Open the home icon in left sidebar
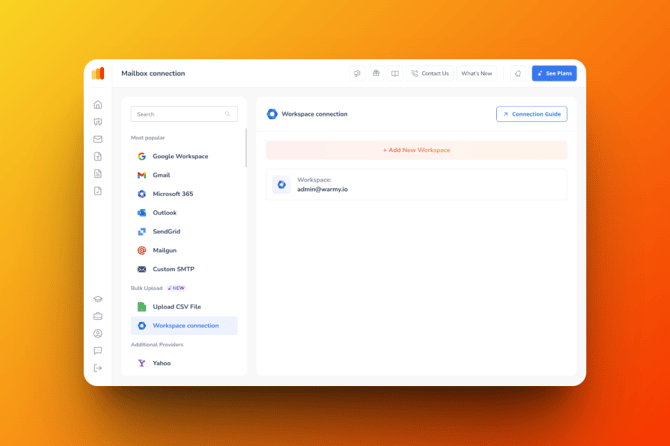Image resolution: width=670 pixels, height=446 pixels. point(98,105)
